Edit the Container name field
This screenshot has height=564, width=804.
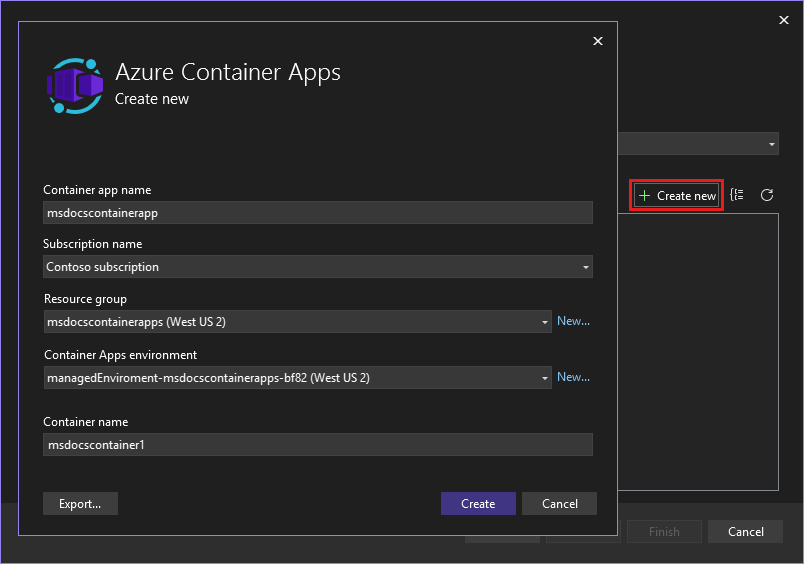[318, 445]
